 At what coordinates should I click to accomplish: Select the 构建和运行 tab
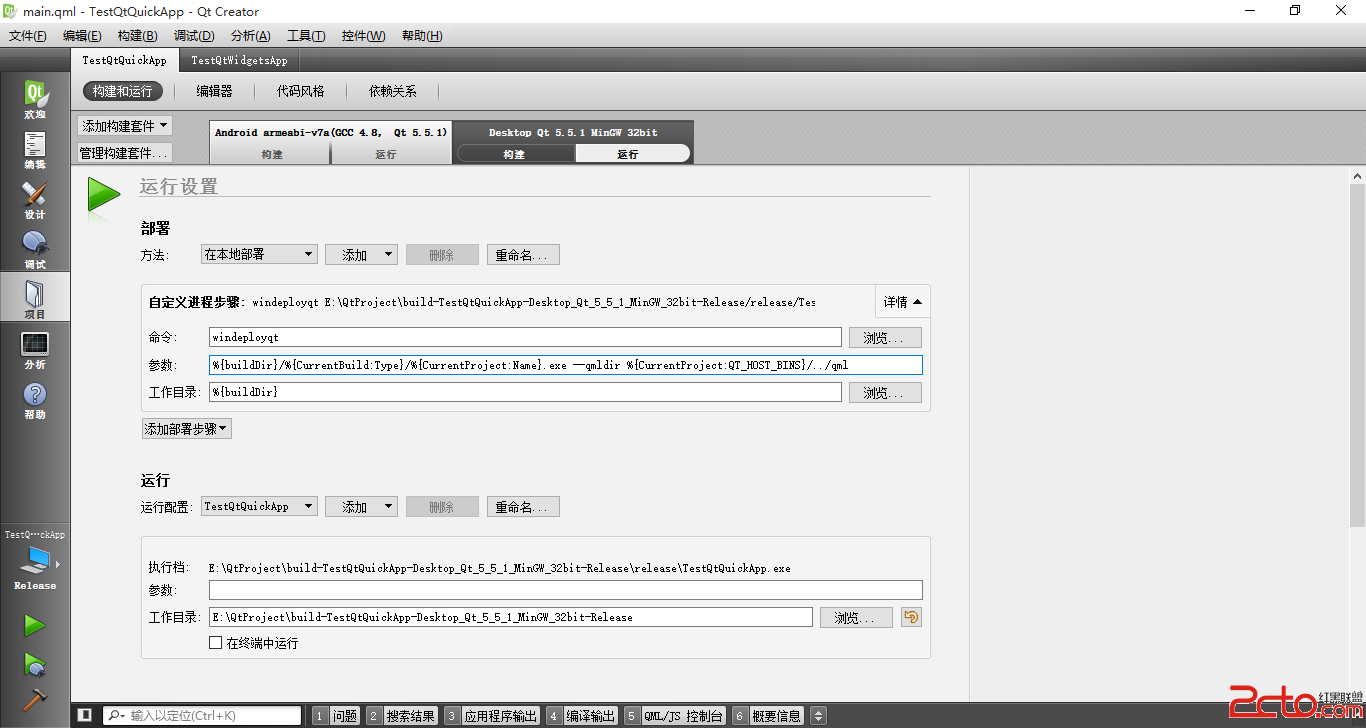123,91
